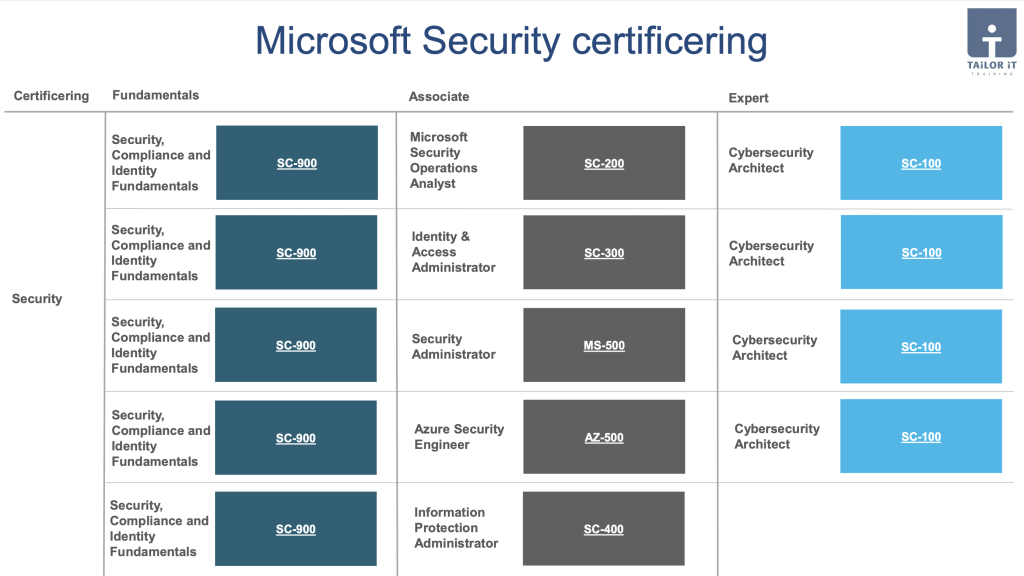The height and width of the screenshot is (576, 1024).
Task: Open the AZ-500 Azure Security Engineer link
Action: [604, 438]
